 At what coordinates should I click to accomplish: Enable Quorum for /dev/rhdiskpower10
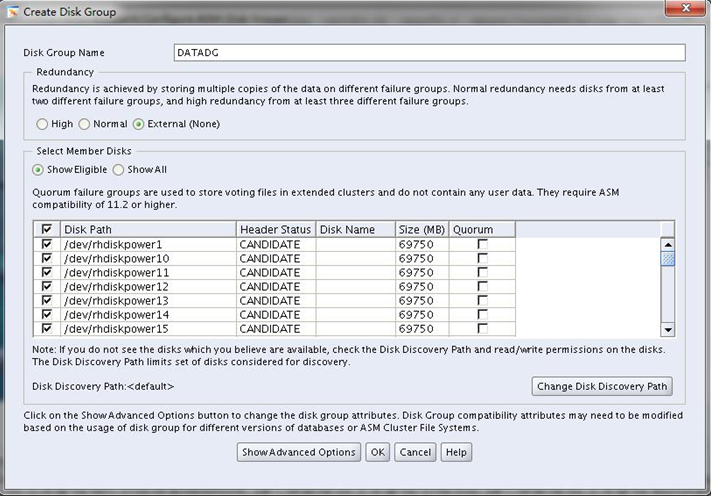pos(483,258)
